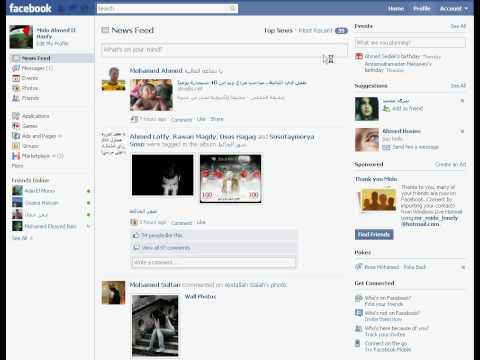The image size is (480, 360).
Task: Click the Applications icon in sidebar
Action: click(x=16, y=116)
